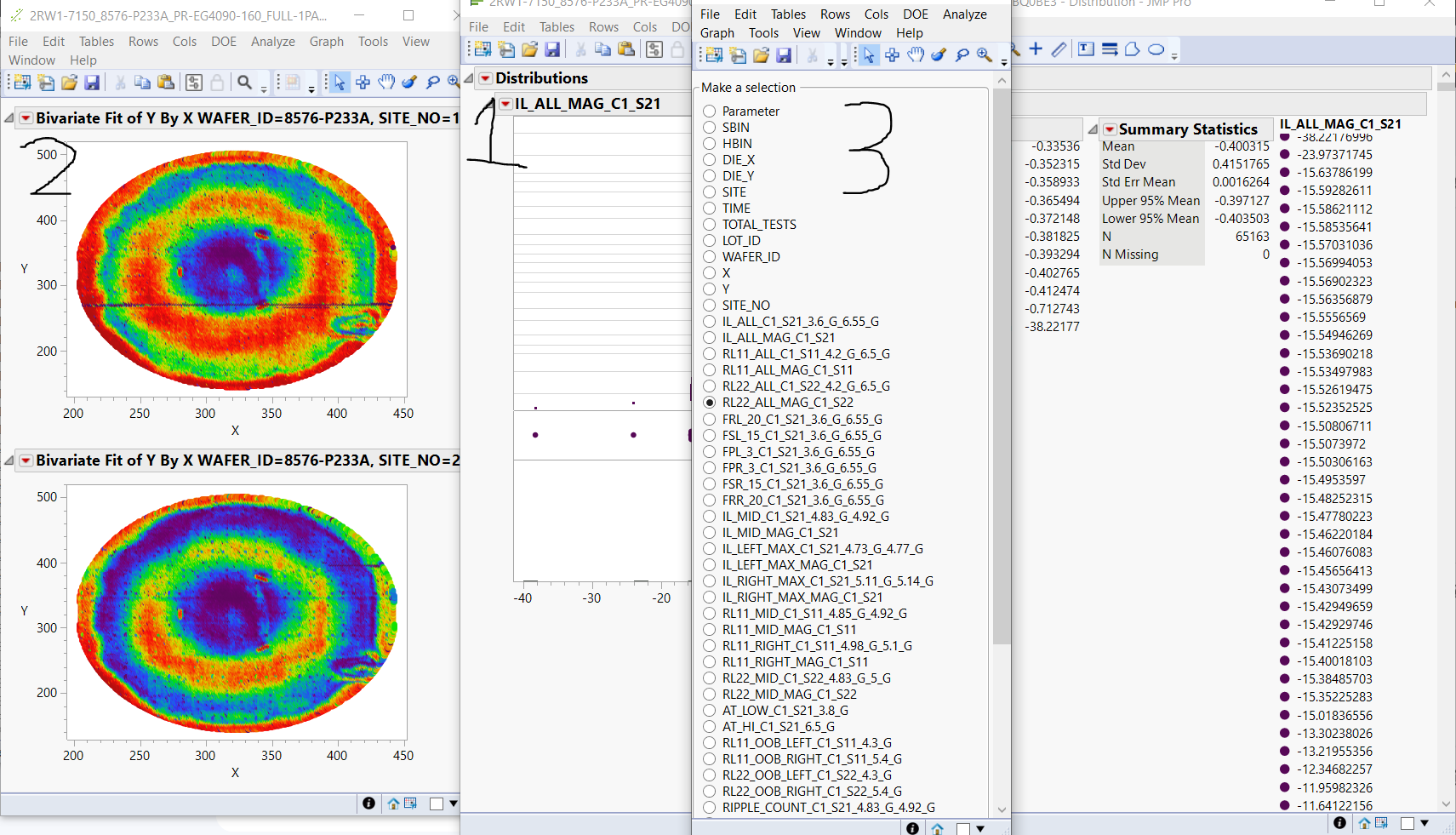Viewport: 1456px width, 835px height.
Task: Open the Distributions red triangle menu
Action: coord(485,78)
